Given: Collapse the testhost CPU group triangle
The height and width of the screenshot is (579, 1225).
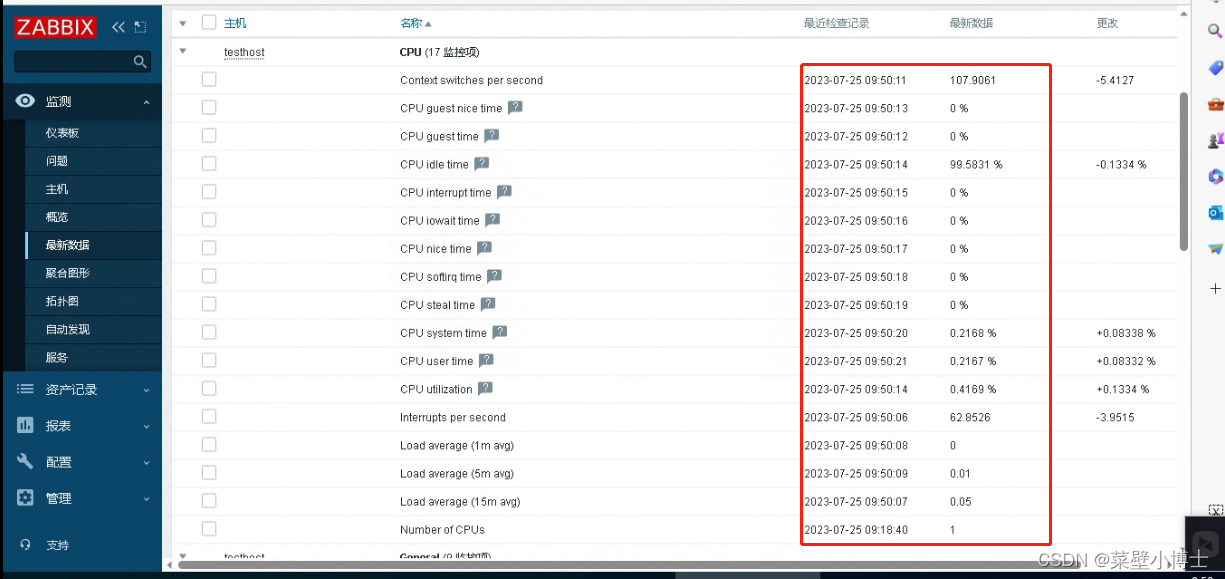Looking at the screenshot, I should click(x=183, y=52).
